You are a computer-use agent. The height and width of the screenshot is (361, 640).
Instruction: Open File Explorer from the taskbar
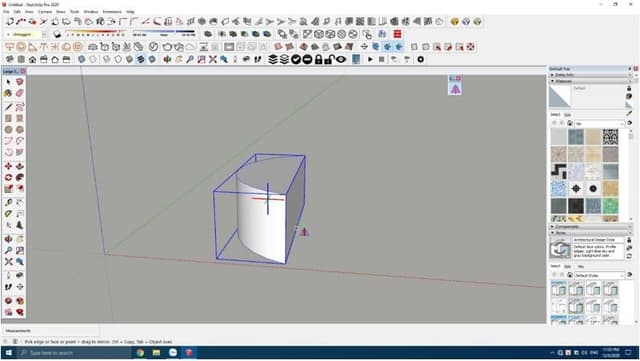(156, 352)
